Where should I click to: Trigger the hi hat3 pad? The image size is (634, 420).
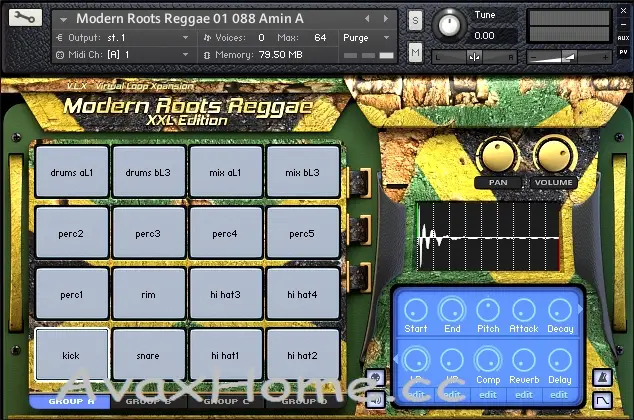[226, 294]
